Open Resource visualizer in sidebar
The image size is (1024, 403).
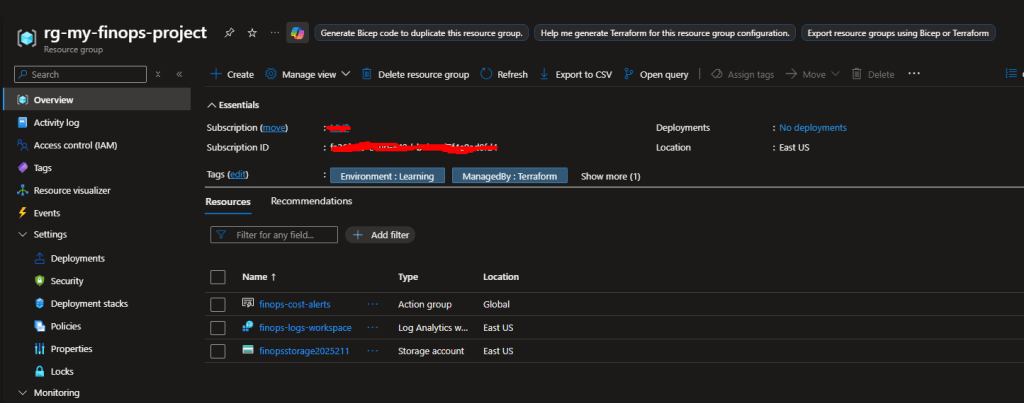point(71,190)
